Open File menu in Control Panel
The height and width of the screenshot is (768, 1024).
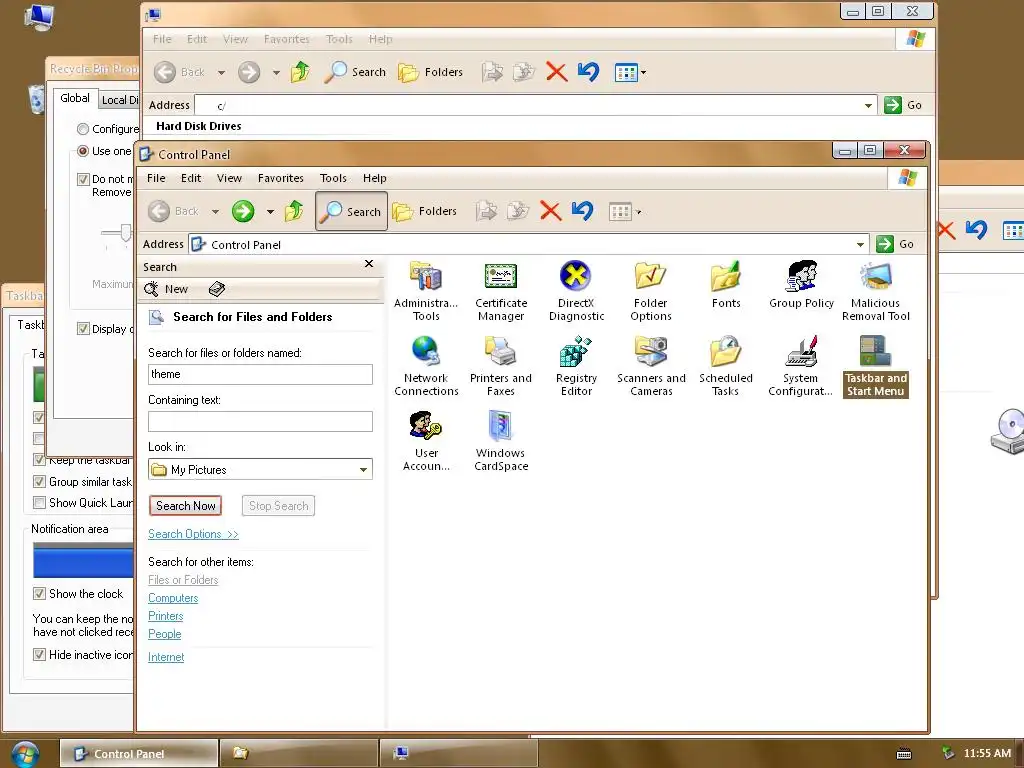(x=156, y=178)
